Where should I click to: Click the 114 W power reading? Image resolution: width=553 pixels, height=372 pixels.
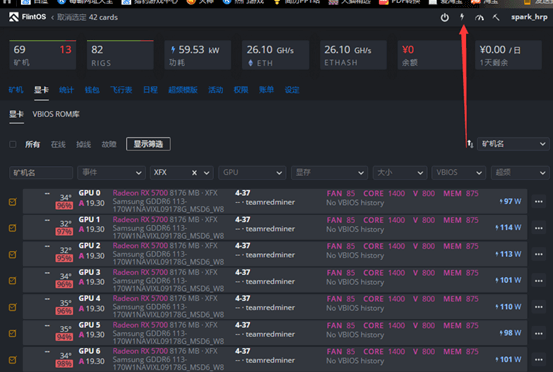[508, 228]
